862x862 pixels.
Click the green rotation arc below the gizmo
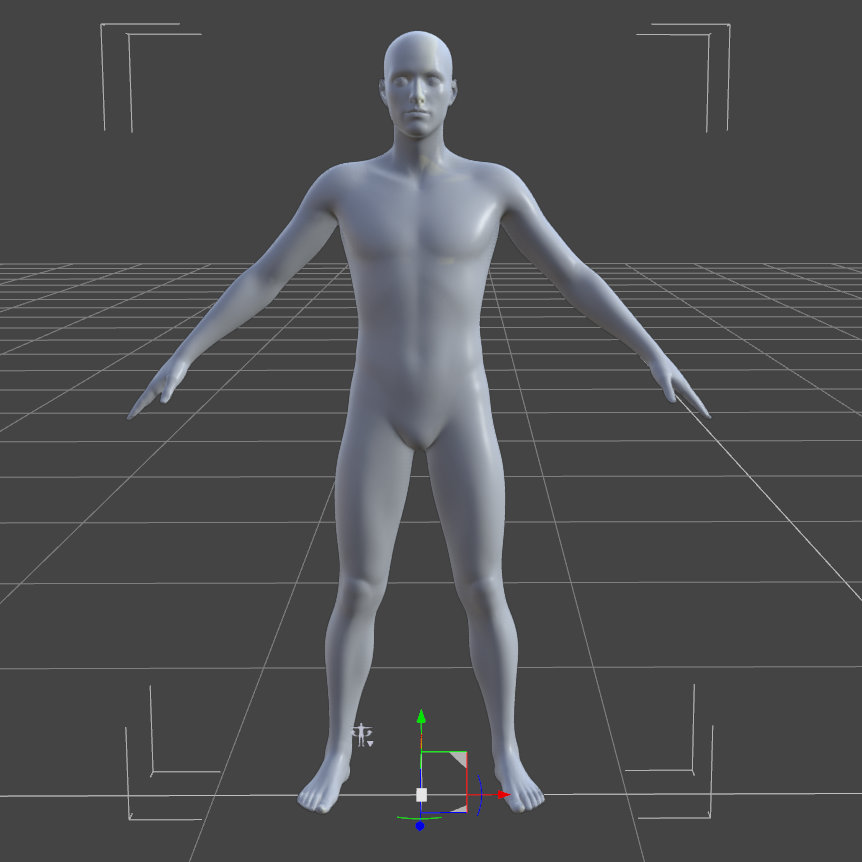412,817
